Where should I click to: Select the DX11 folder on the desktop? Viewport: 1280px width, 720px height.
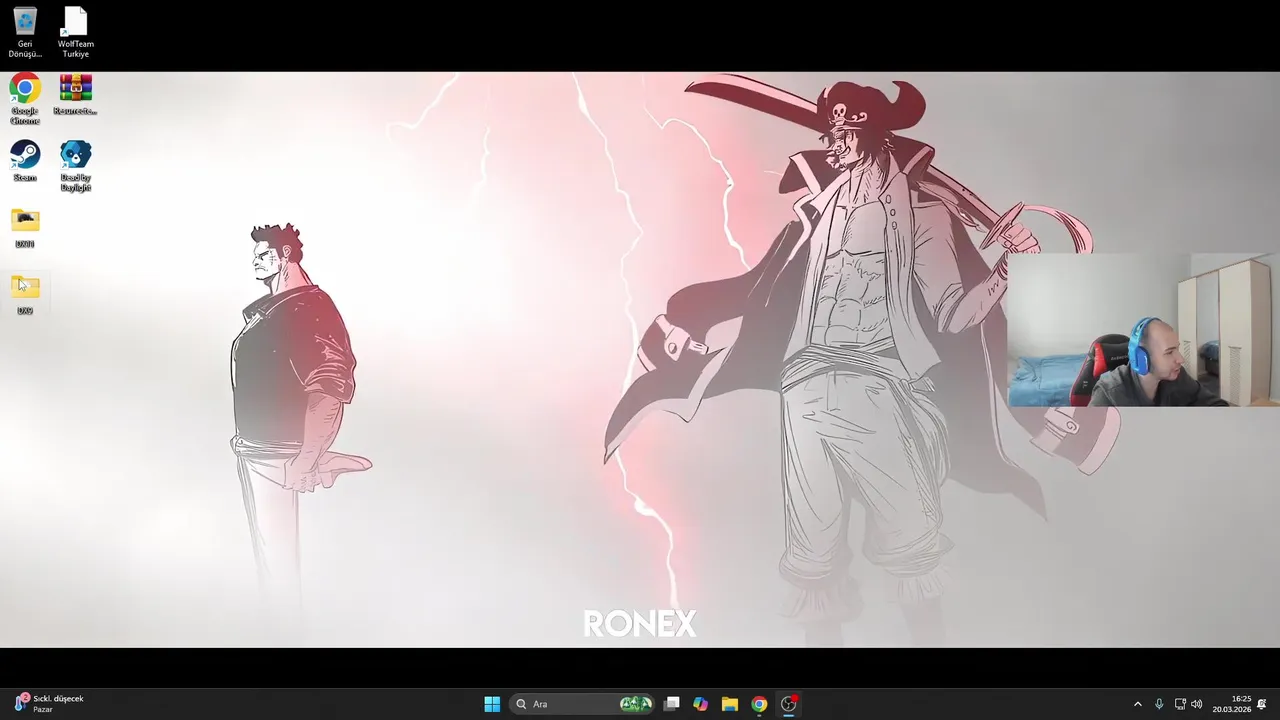pyautogui.click(x=25, y=228)
